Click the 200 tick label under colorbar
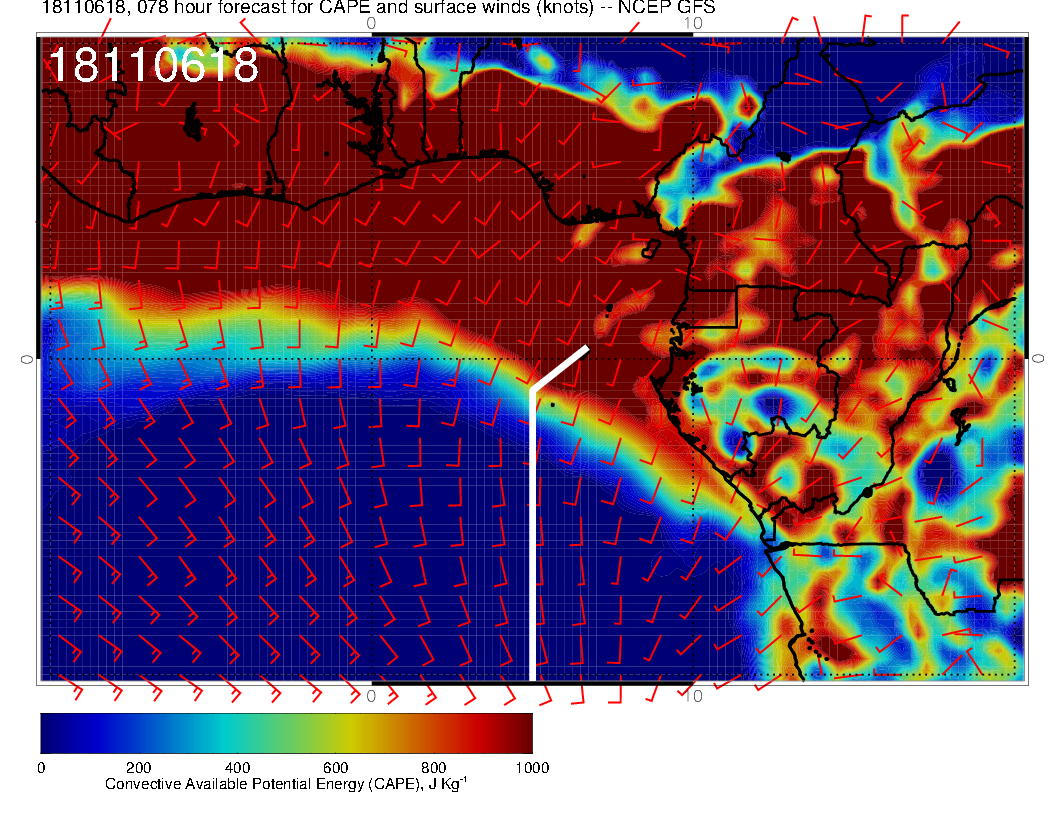The width and height of the screenshot is (1056, 816). point(139,768)
